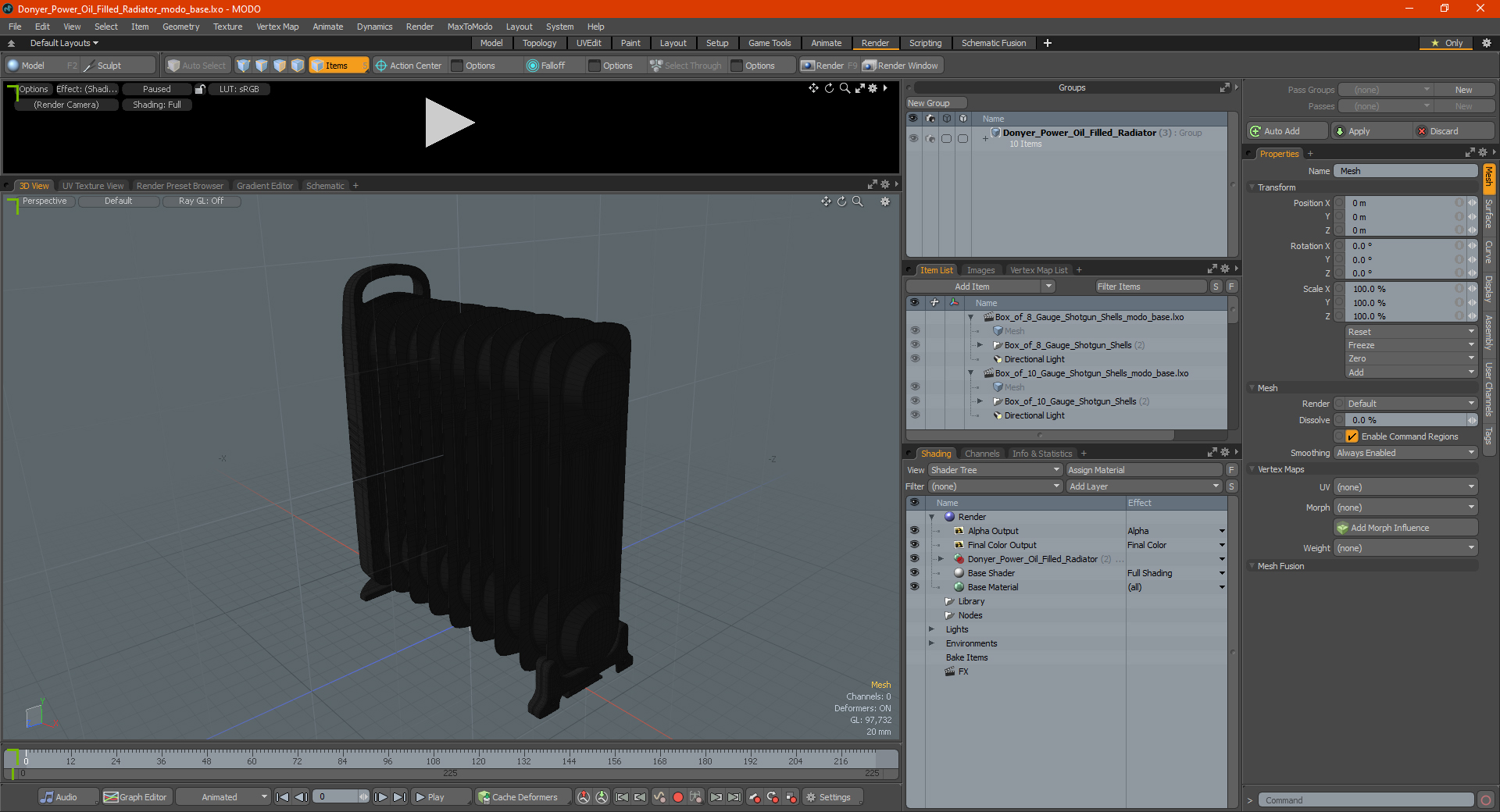Open Add Item dropdown
Image resolution: width=1500 pixels, height=812 pixels.
(981, 287)
